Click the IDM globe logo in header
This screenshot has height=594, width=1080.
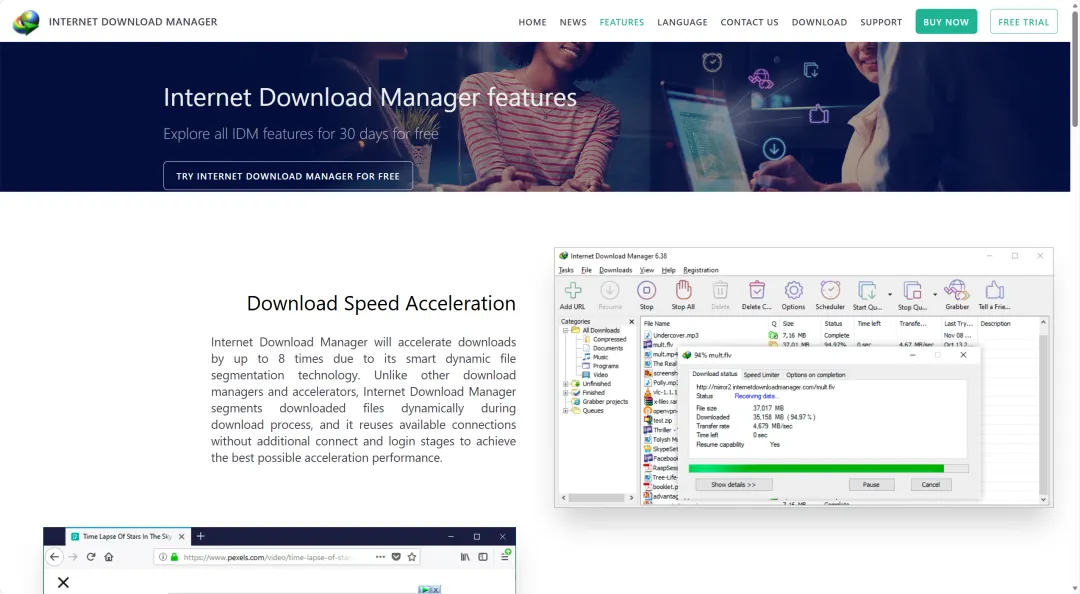point(26,22)
